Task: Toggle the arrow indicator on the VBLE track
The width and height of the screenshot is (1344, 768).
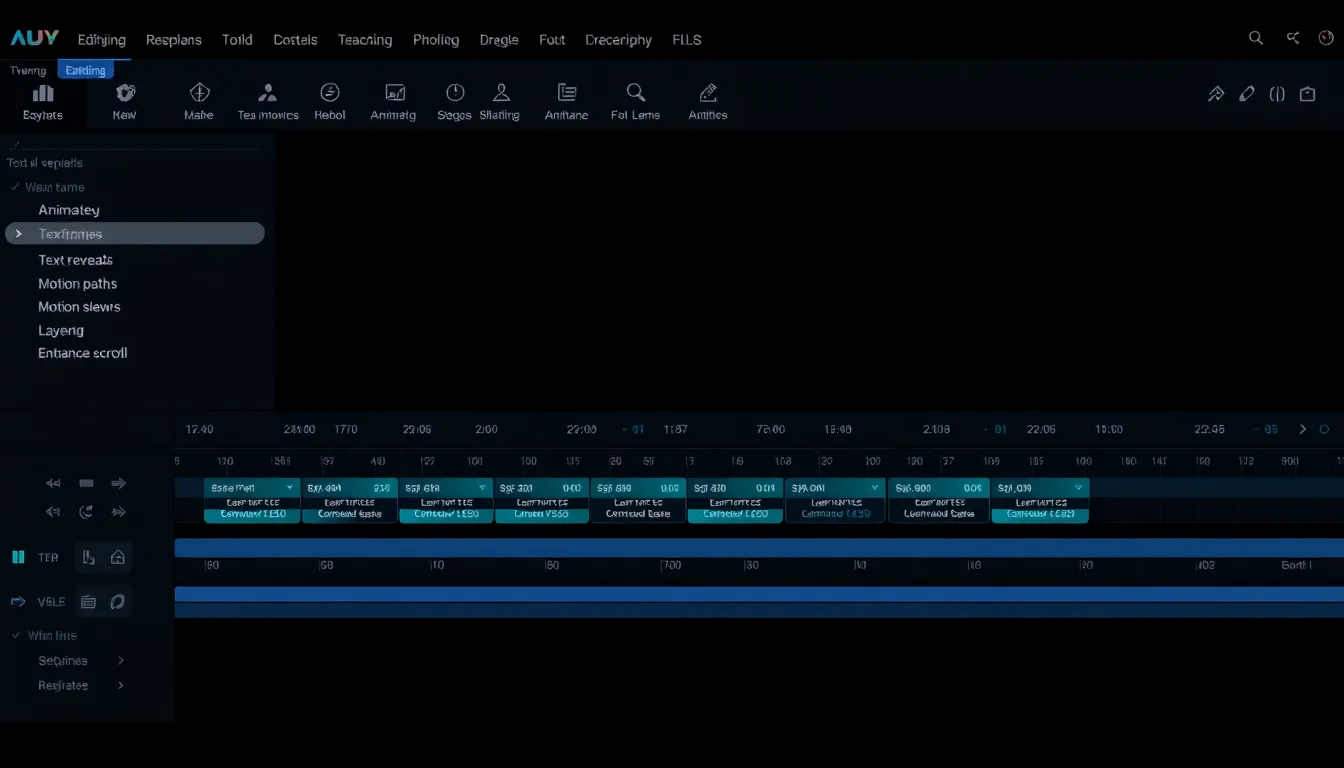Action: pyautogui.click(x=17, y=601)
